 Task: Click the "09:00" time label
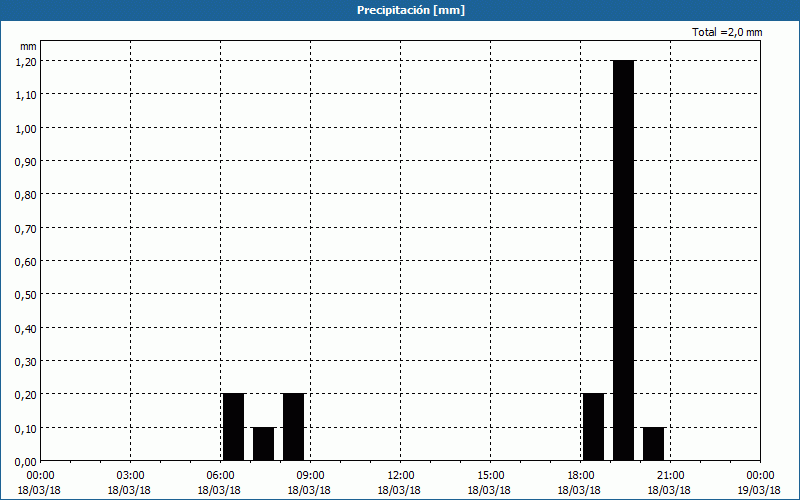point(310,476)
